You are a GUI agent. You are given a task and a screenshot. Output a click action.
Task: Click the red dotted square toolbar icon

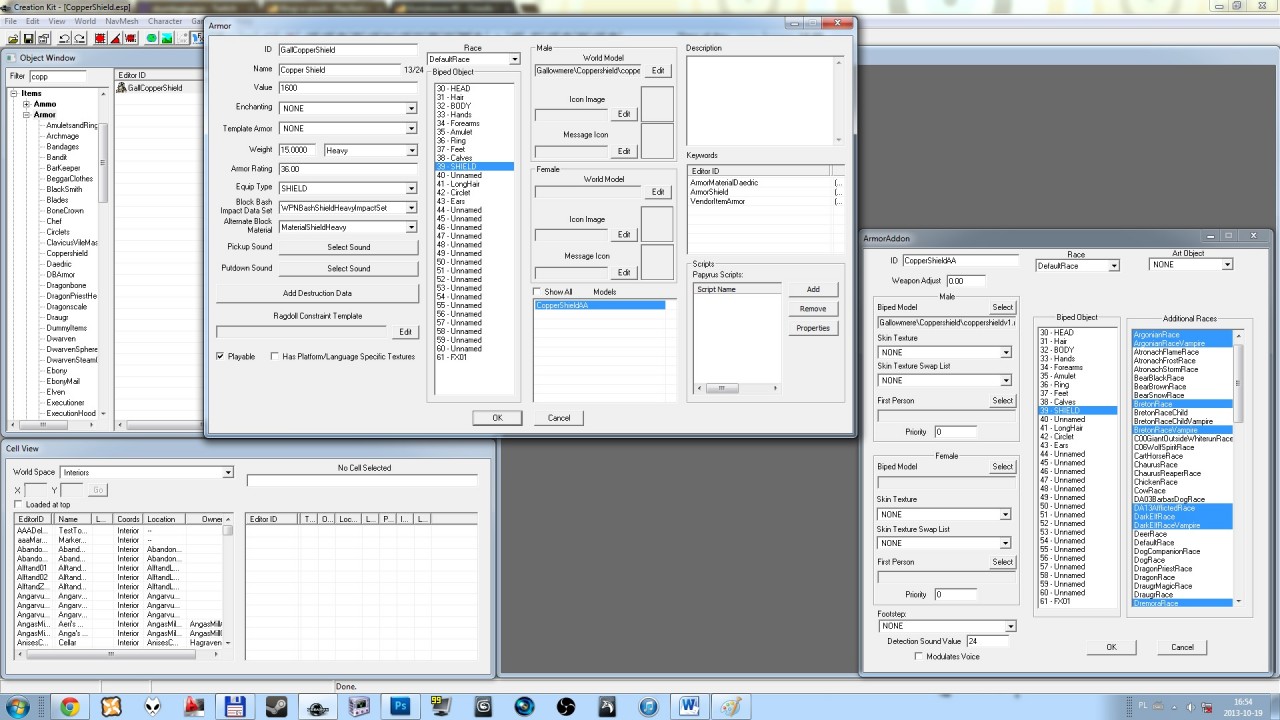point(100,38)
